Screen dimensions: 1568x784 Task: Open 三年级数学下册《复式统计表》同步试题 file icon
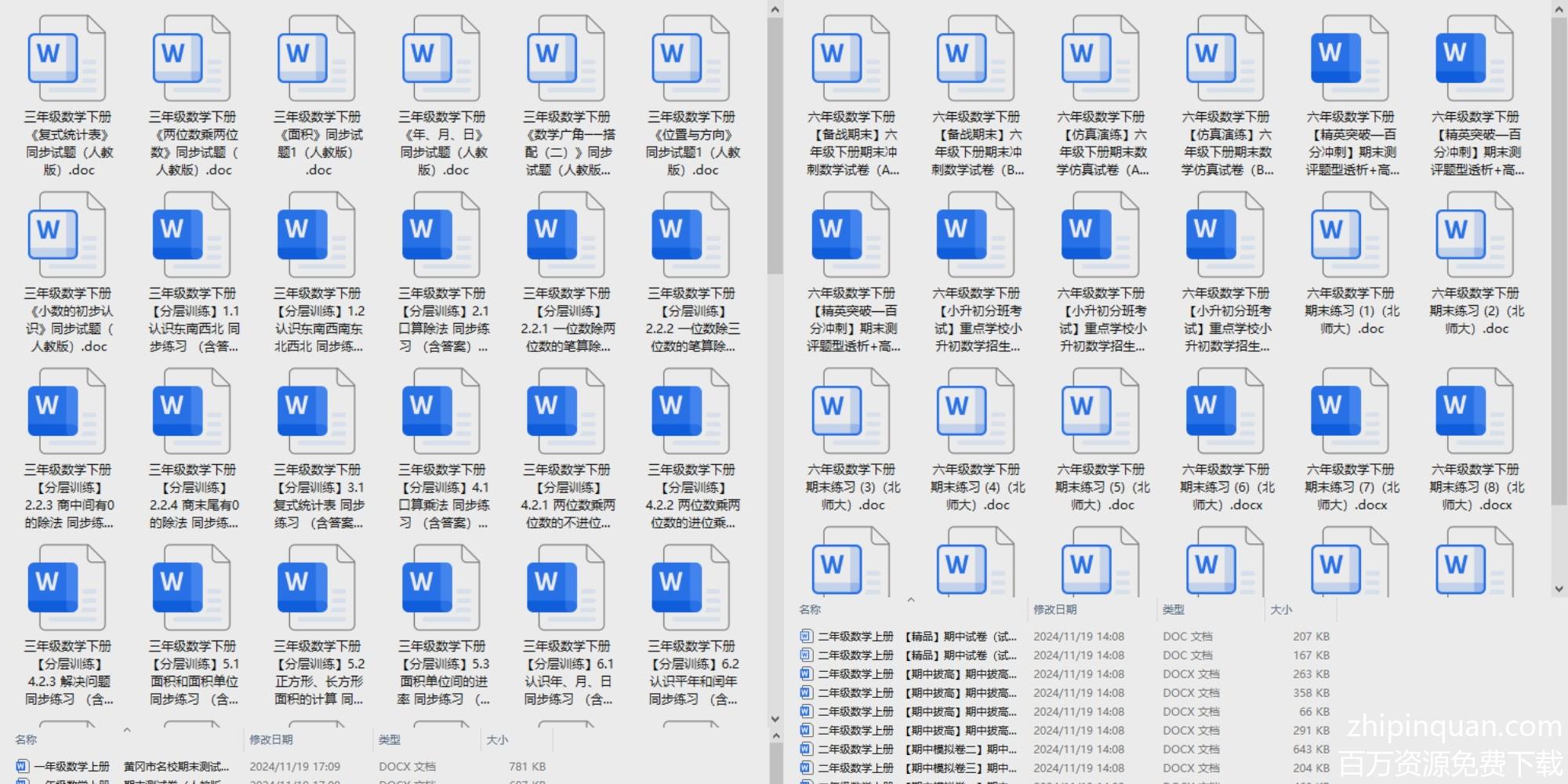67,59
